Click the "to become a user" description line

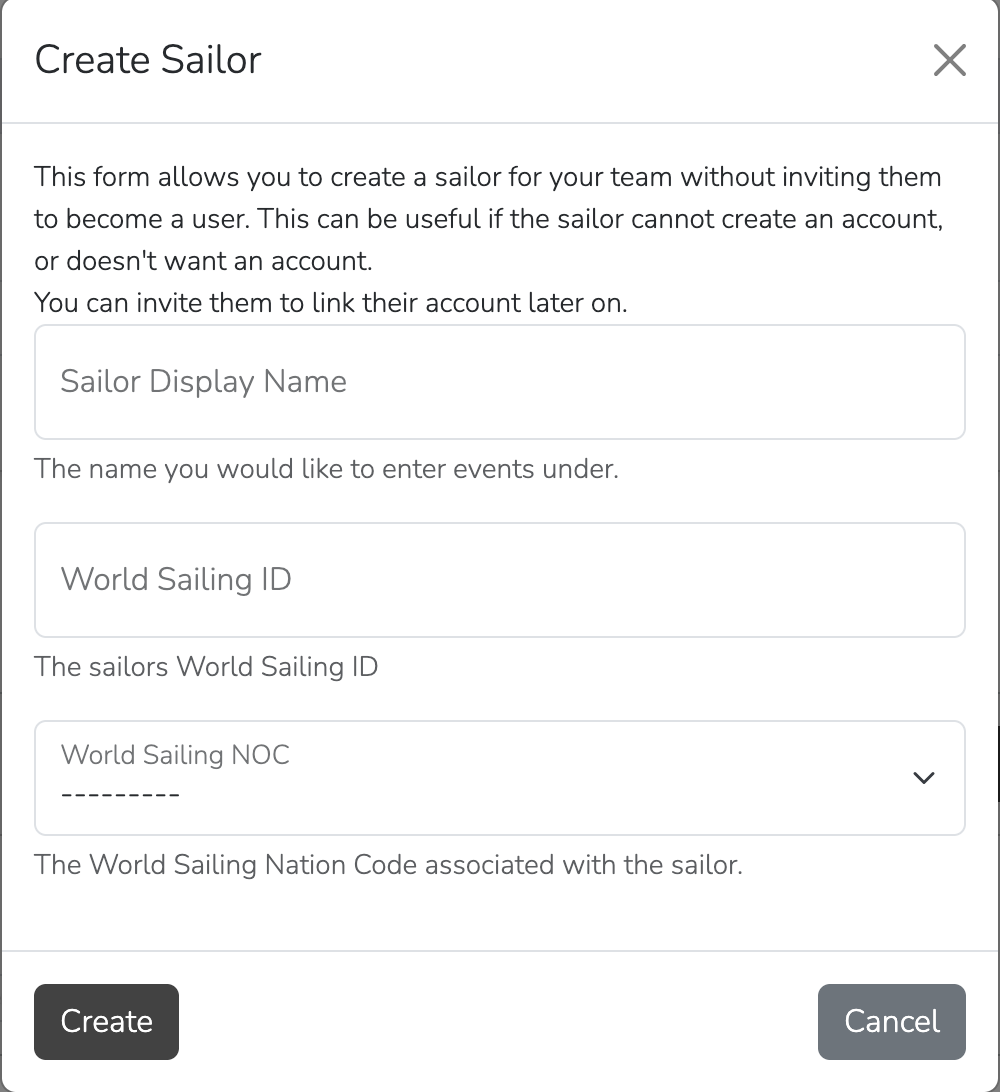[487, 220]
